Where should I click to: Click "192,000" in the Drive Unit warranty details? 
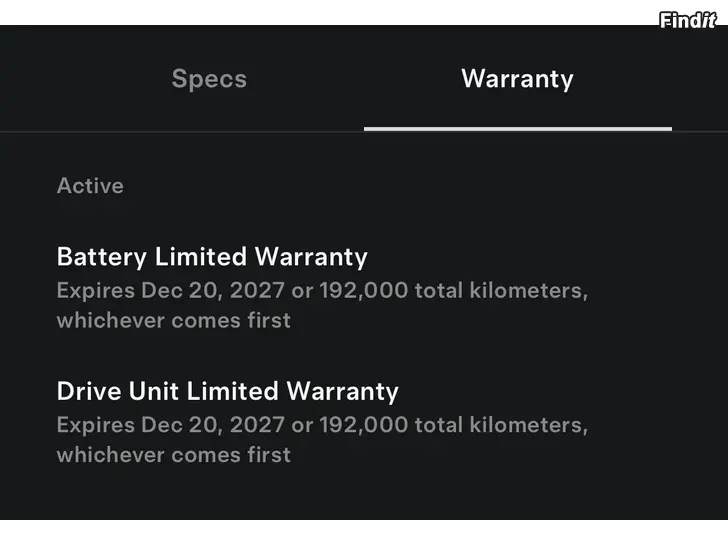(x=364, y=425)
